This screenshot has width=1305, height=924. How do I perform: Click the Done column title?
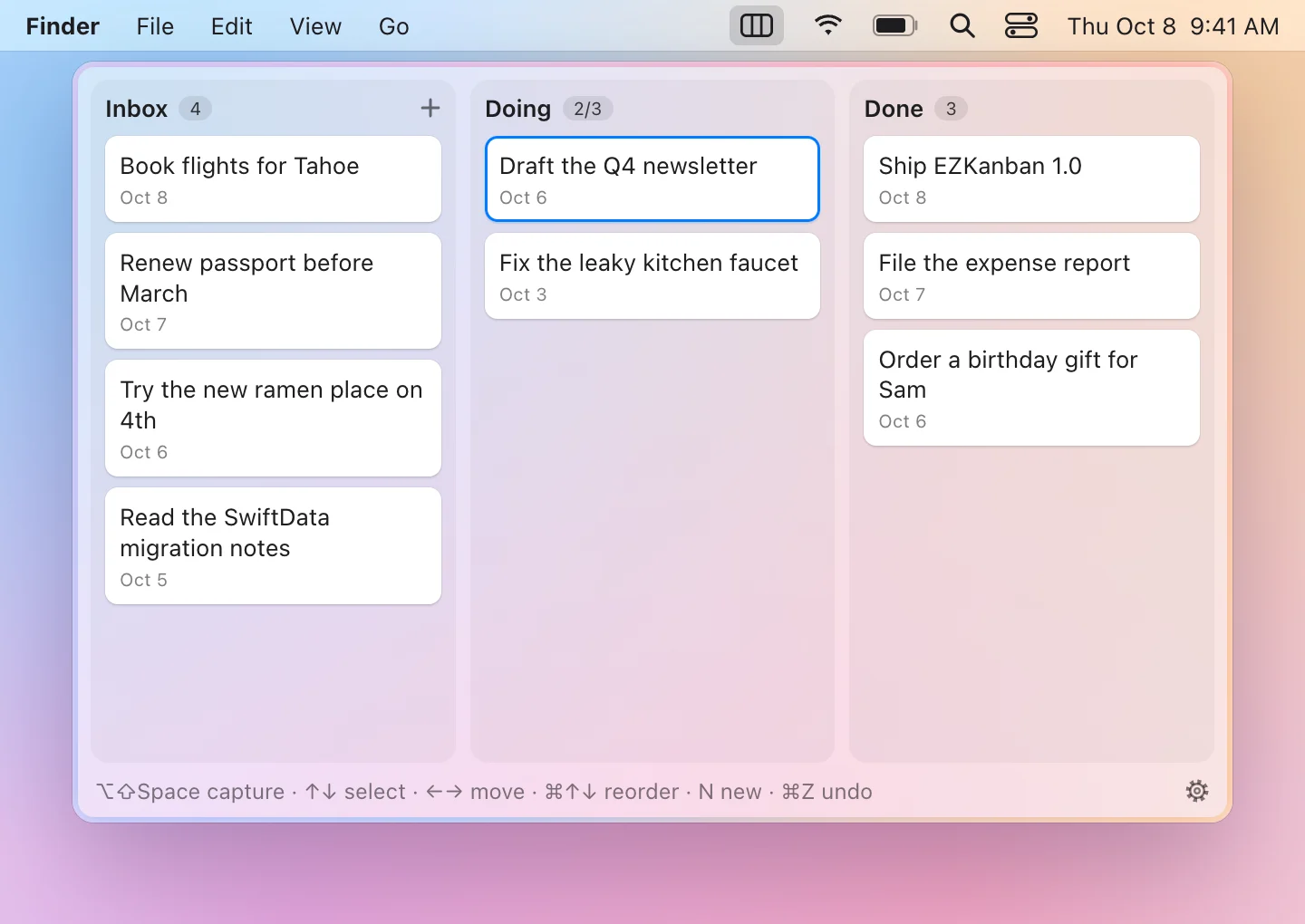tap(894, 109)
